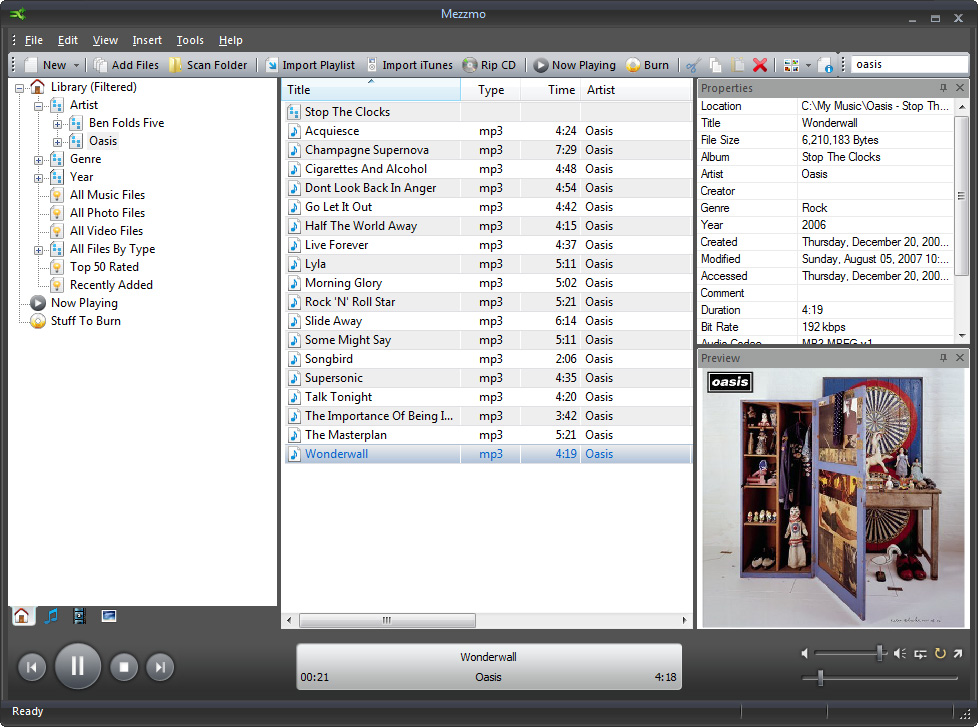Collapse the Library (Filtered) tree node
Viewport: 978px width, 727px height.
(20, 88)
